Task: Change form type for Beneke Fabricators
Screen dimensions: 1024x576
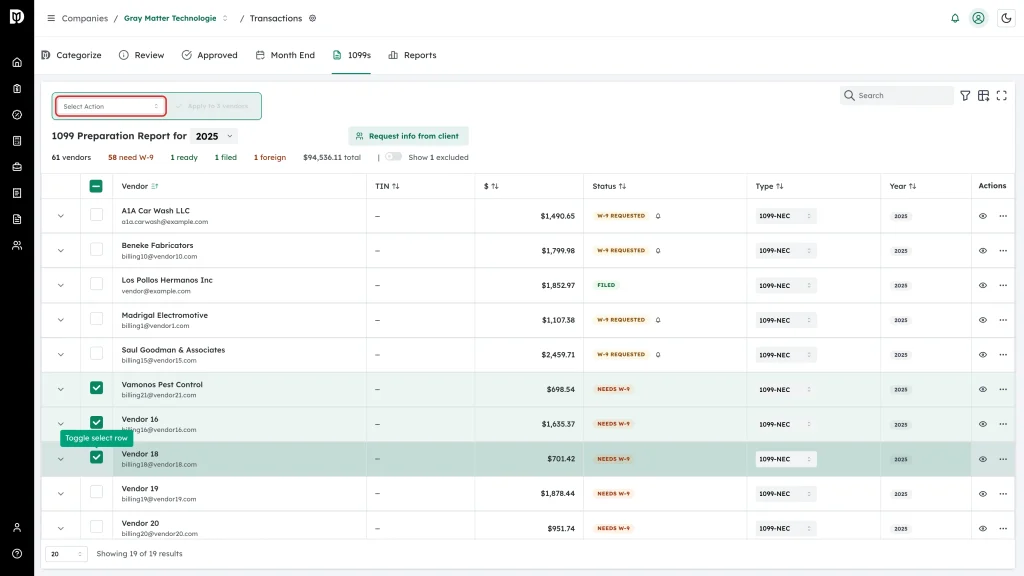Action: click(x=786, y=251)
